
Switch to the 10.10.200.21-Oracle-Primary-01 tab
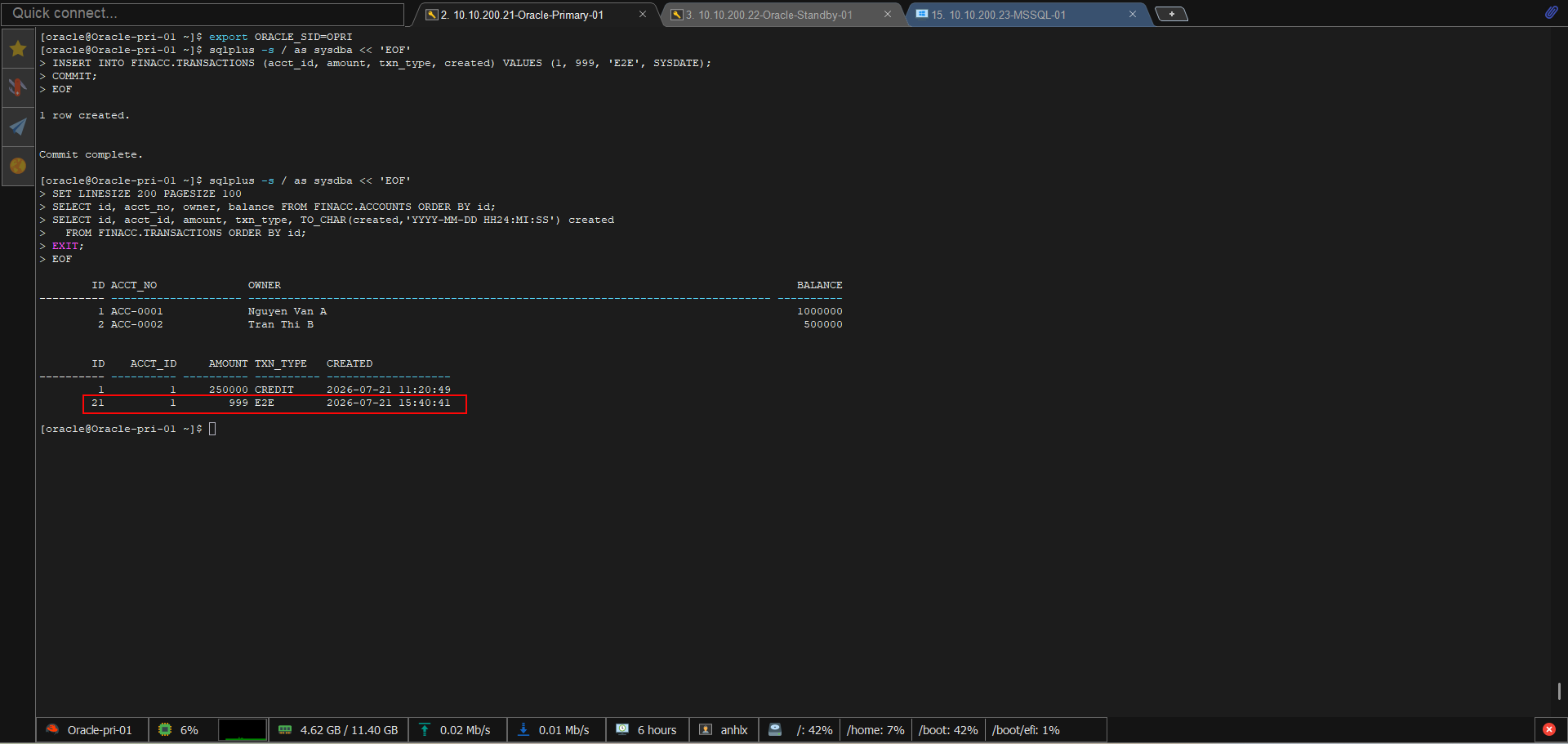(528, 15)
